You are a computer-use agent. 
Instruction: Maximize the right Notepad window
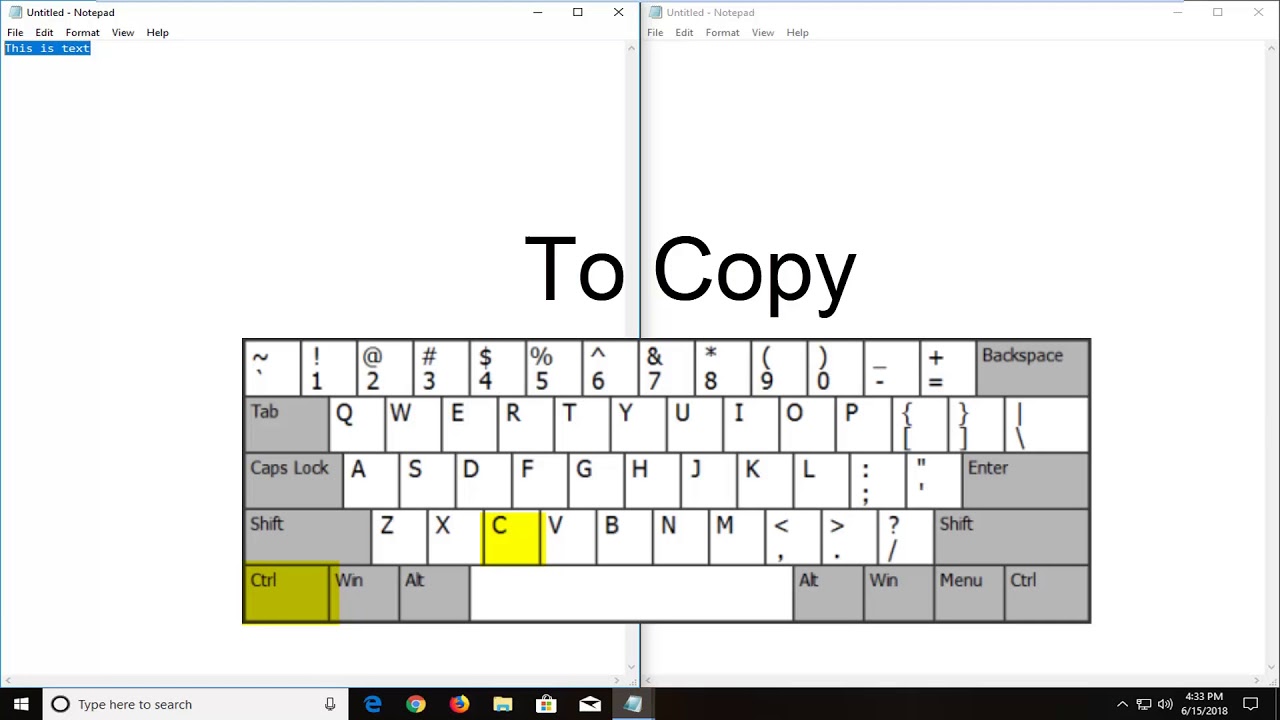pos(1217,12)
